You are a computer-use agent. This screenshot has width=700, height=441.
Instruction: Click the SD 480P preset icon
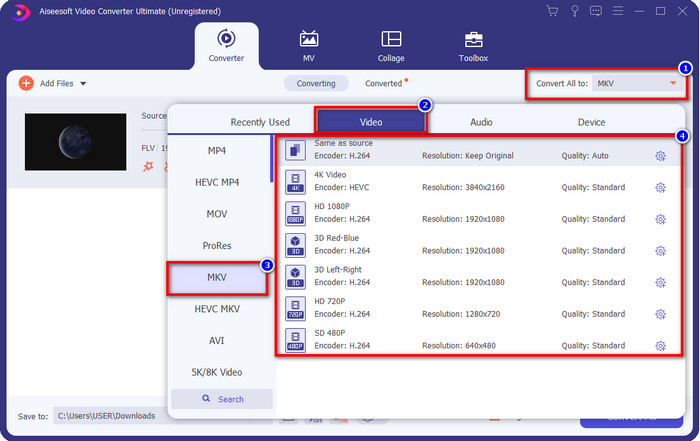[x=296, y=340]
